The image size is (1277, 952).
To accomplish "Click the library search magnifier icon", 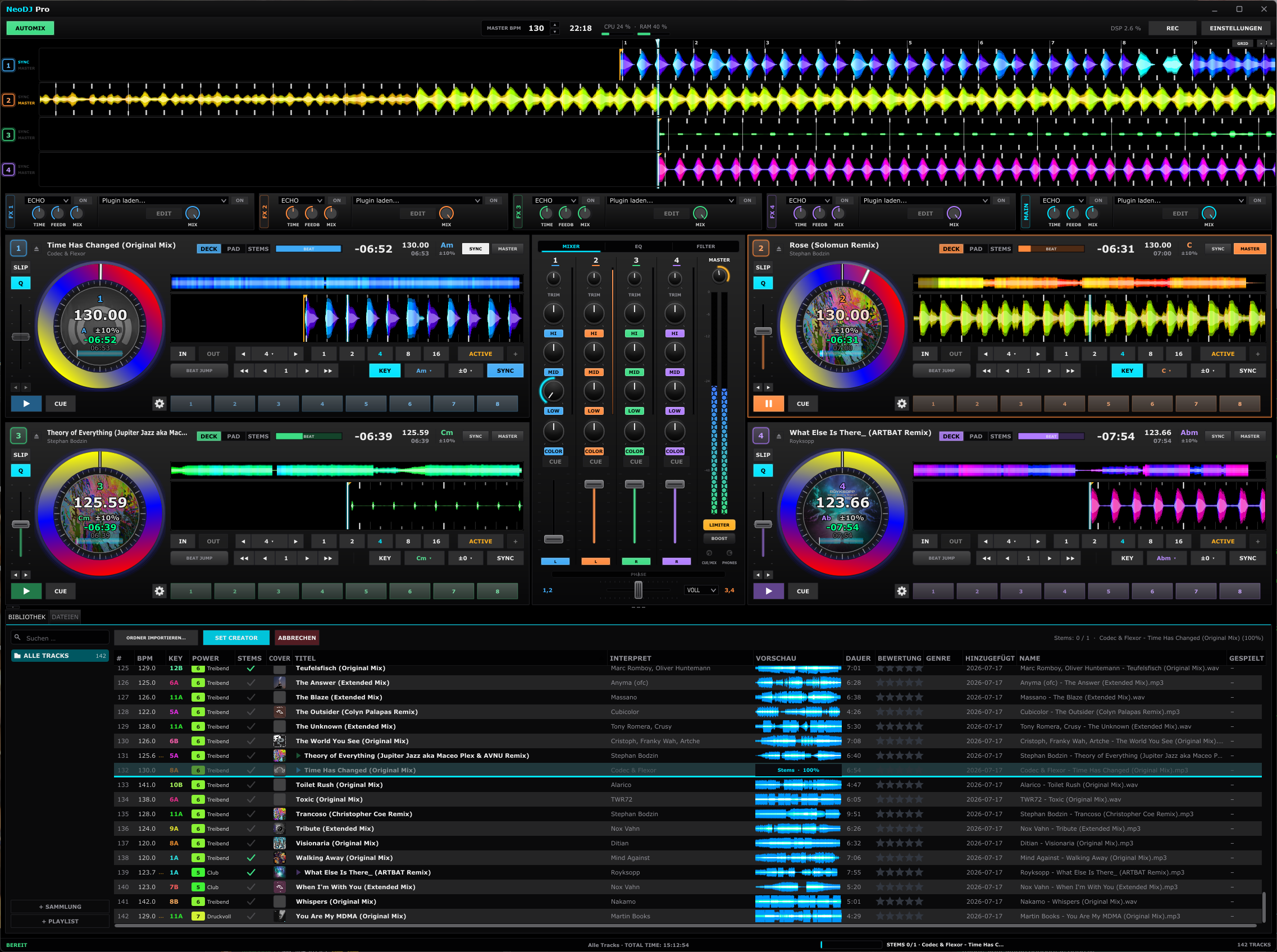I will (18, 637).
